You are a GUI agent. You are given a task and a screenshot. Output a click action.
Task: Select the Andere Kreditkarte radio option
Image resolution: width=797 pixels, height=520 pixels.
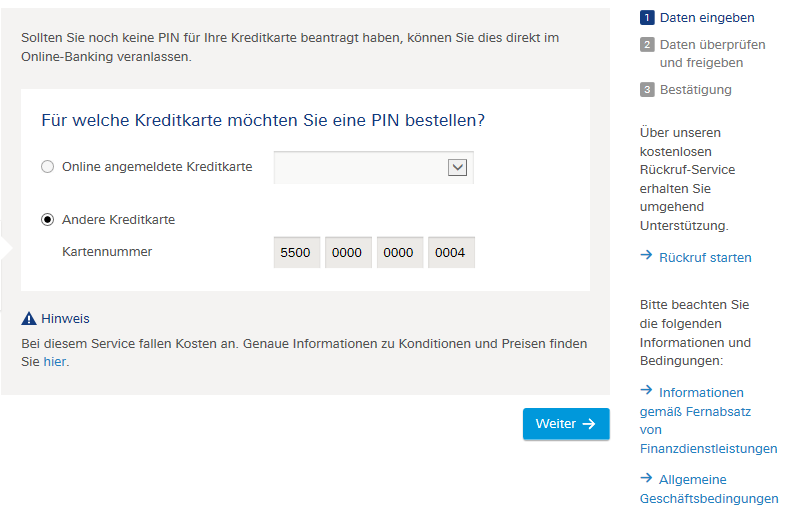coord(47,220)
